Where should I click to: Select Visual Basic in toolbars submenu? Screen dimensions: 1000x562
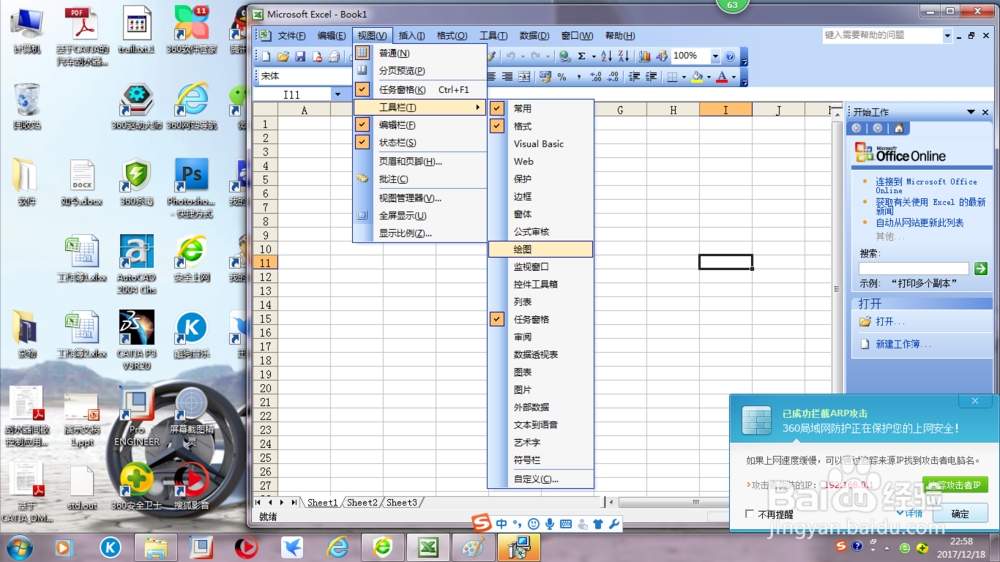coord(541,144)
